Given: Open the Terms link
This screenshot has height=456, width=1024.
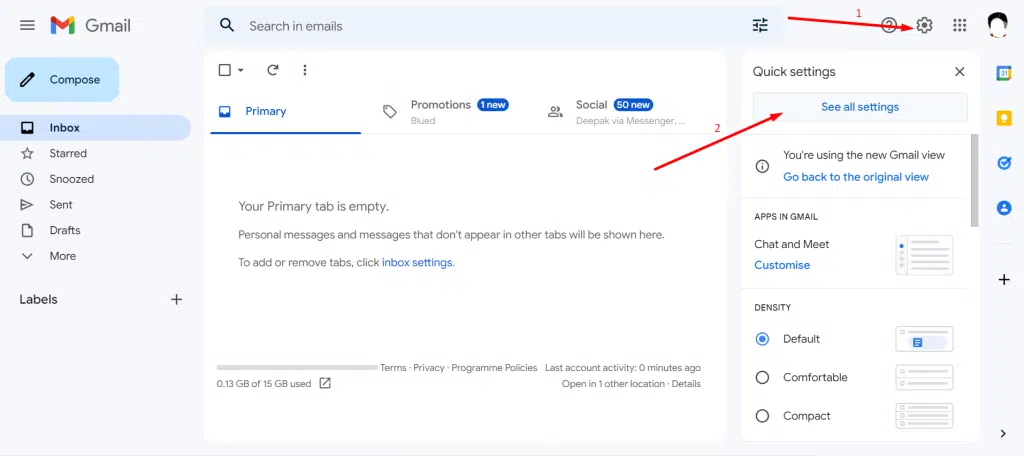Looking at the screenshot, I should pyautogui.click(x=393, y=368).
